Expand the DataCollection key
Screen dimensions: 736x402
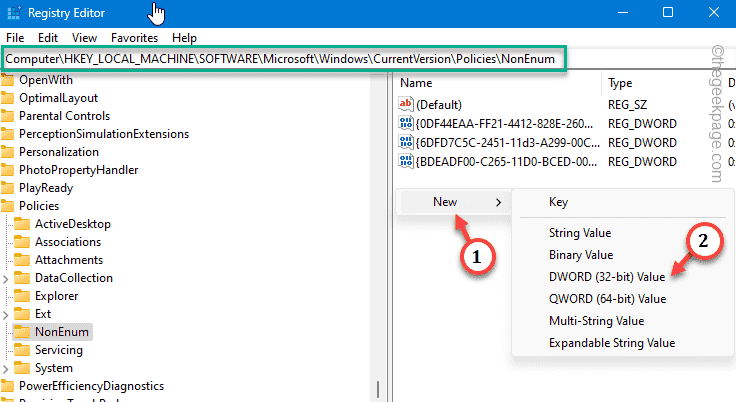tap(6, 279)
